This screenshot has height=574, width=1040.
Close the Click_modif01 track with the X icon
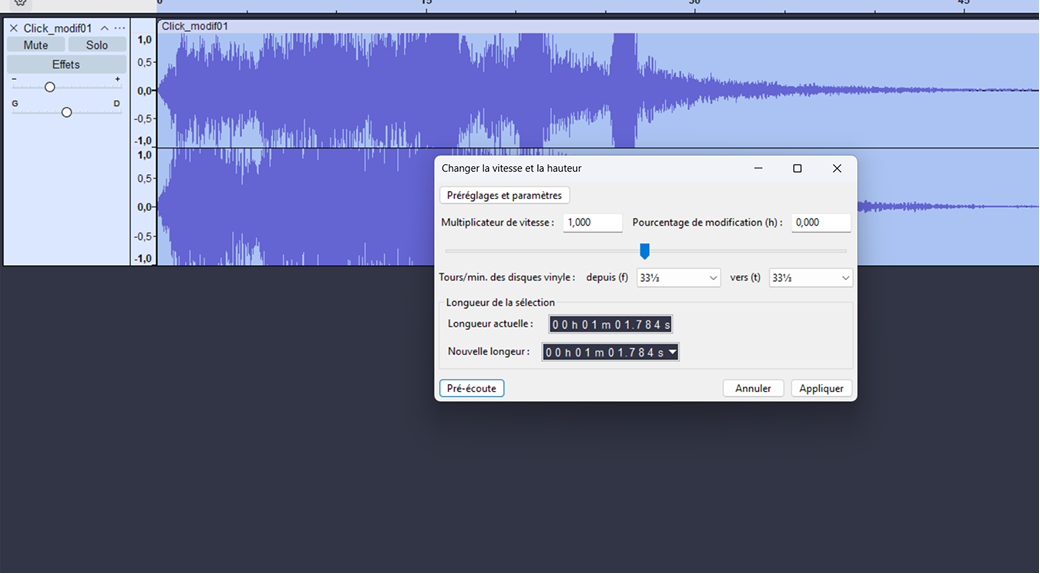pyautogui.click(x=14, y=28)
